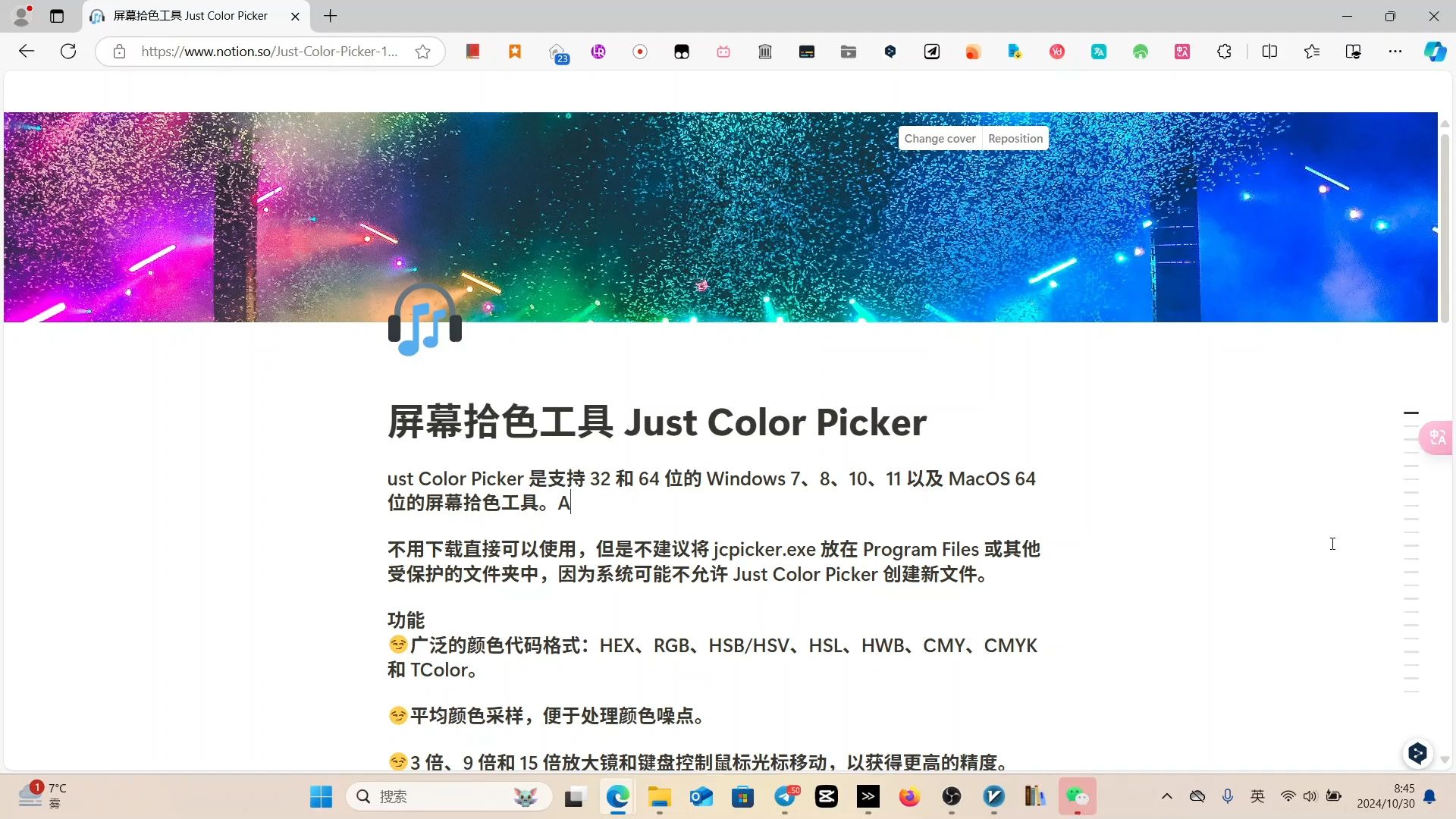The height and width of the screenshot is (819, 1456).
Task: Click the floating pink translate button
Action: click(1437, 438)
